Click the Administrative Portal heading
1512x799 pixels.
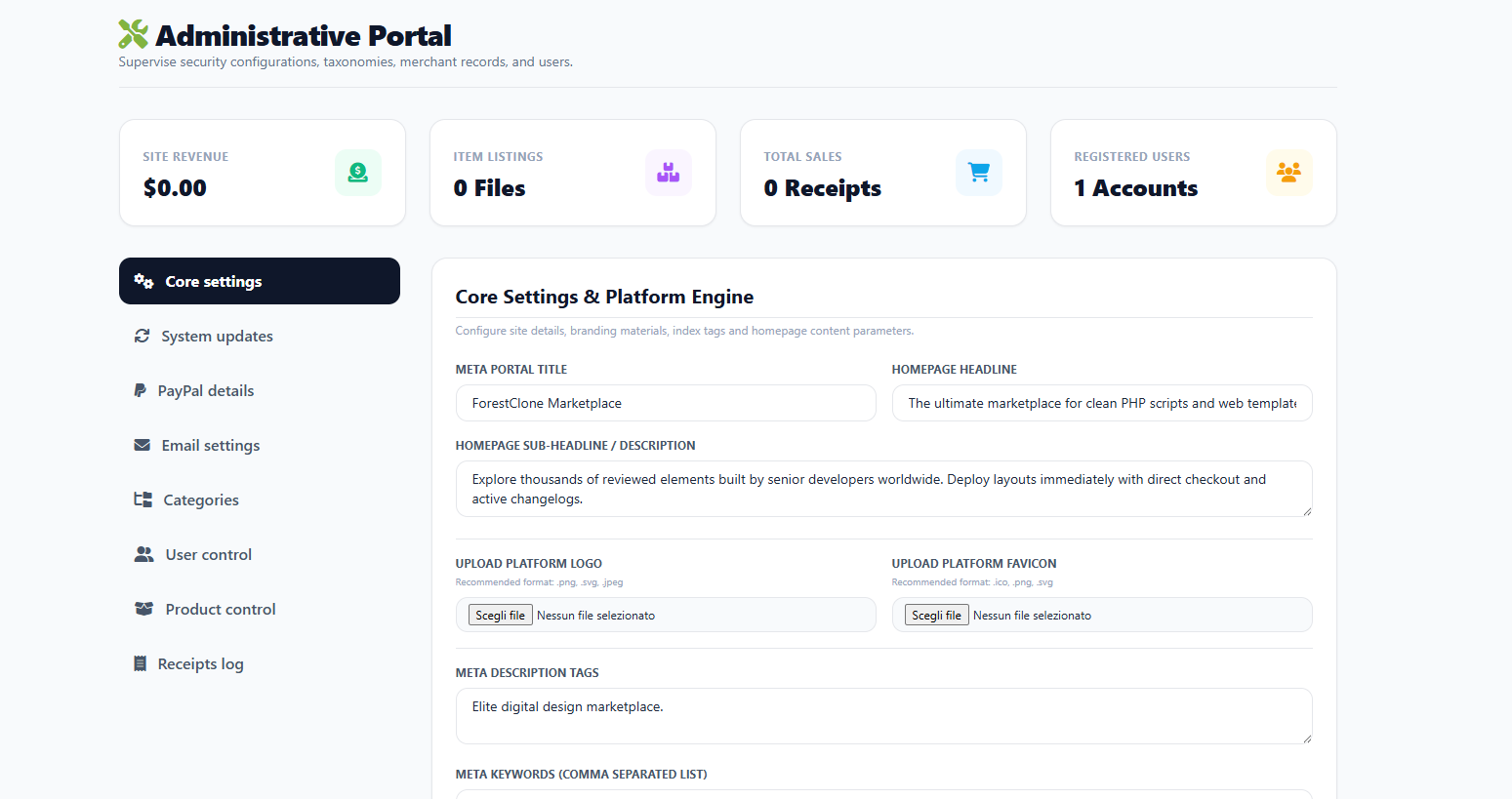pyautogui.click(x=304, y=35)
